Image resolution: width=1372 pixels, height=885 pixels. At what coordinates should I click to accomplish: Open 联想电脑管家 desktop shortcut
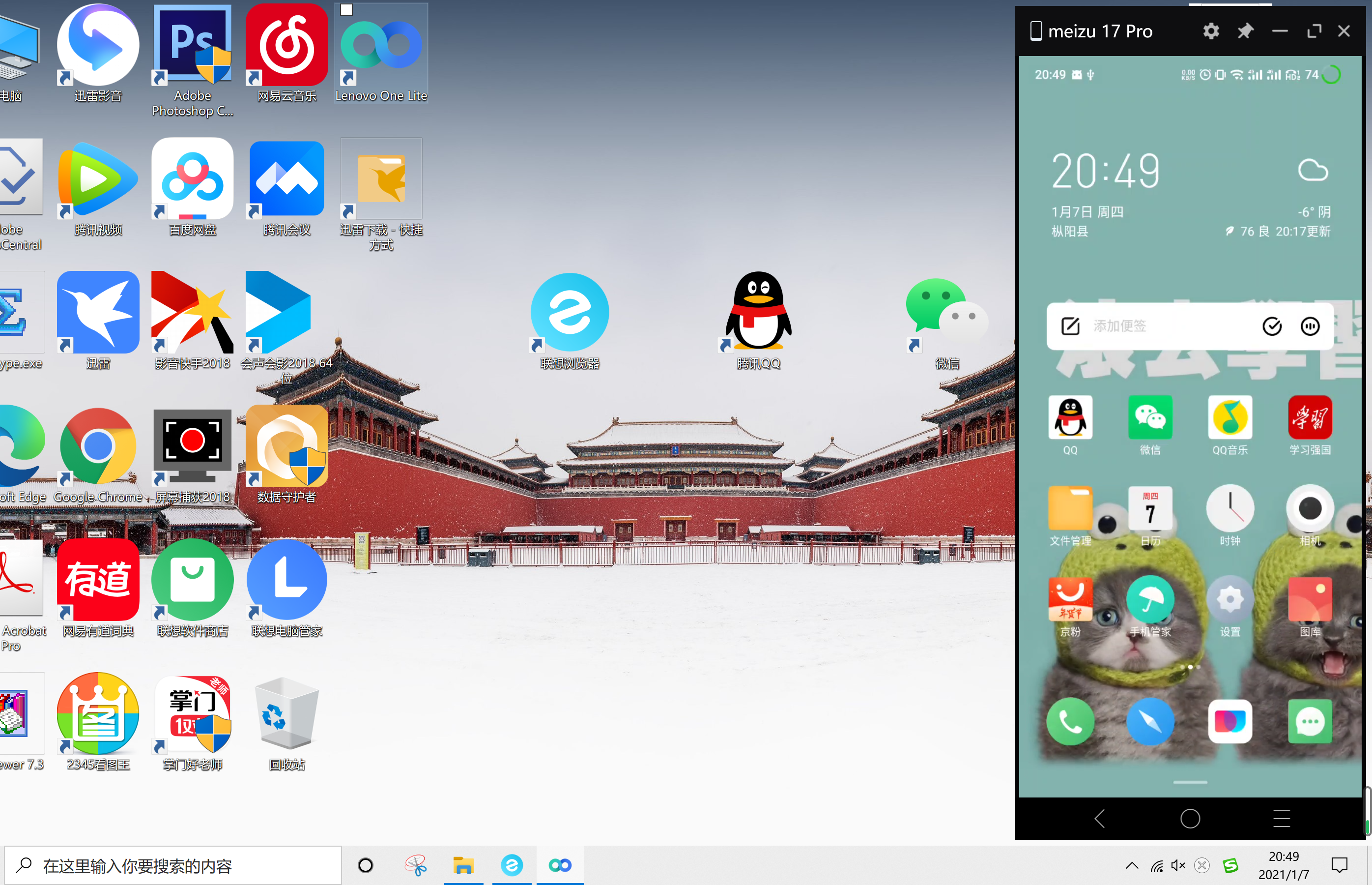point(286,589)
